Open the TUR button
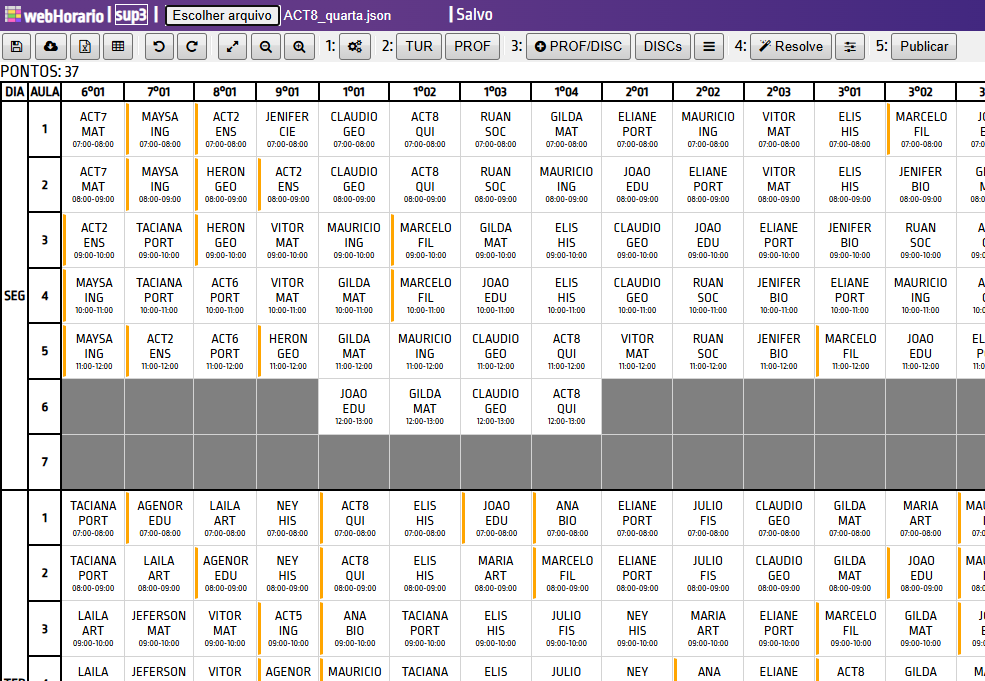 click(x=419, y=46)
